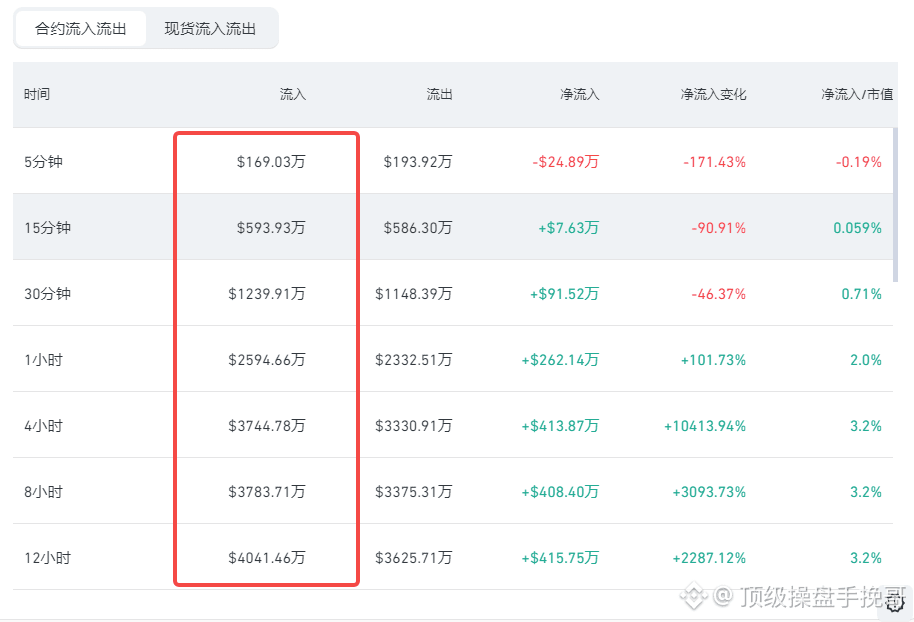This screenshot has width=914, height=622.
Task: Select the 30分钟 row label
Action: [47, 294]
